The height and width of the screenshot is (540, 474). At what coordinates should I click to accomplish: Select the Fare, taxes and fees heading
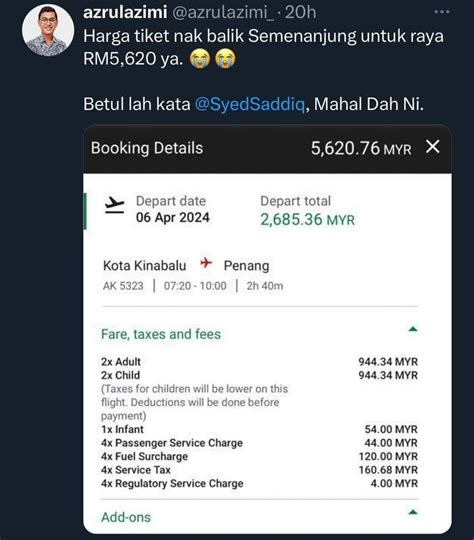161,334
